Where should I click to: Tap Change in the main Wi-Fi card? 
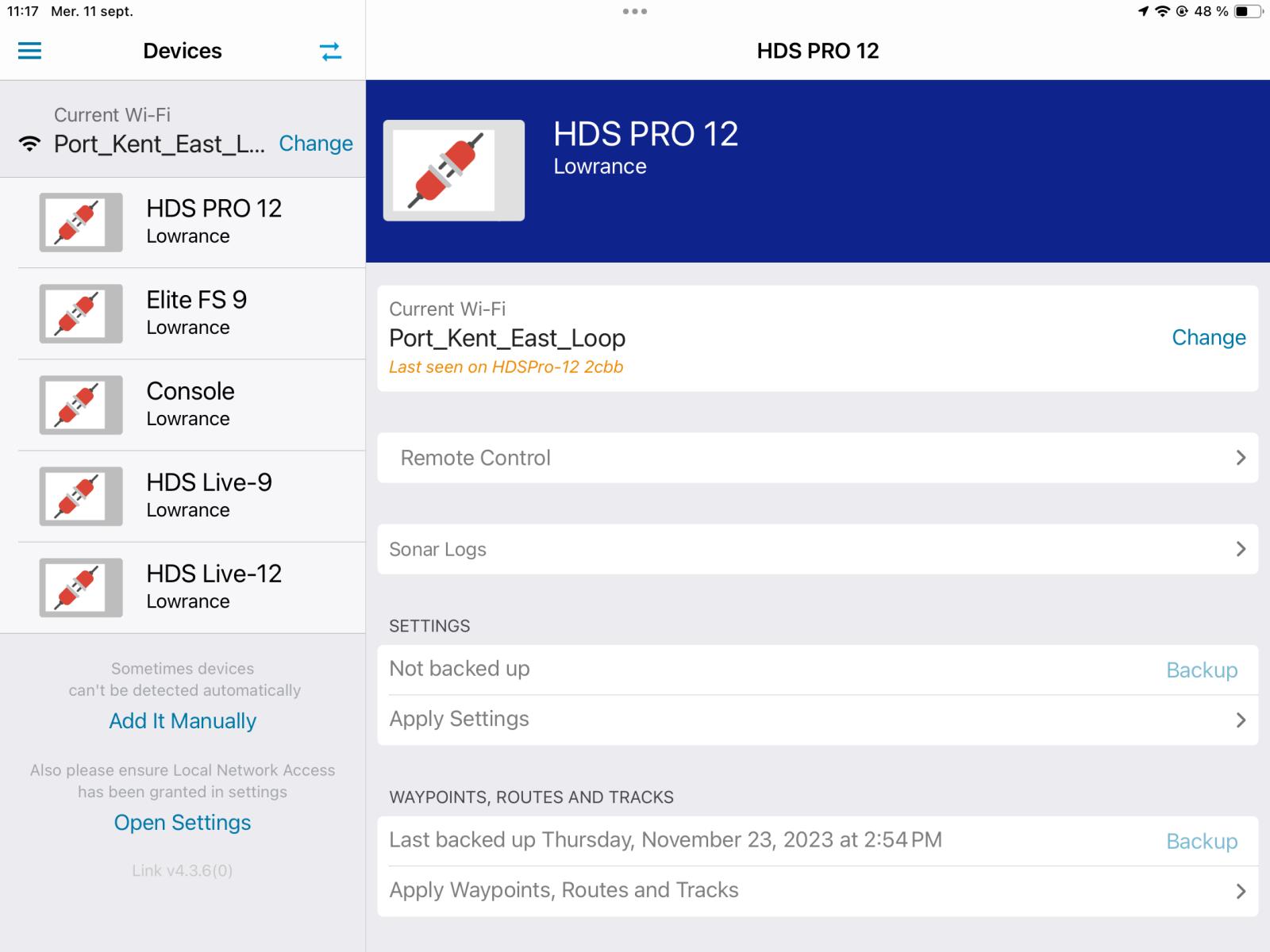coord(1208,338)
